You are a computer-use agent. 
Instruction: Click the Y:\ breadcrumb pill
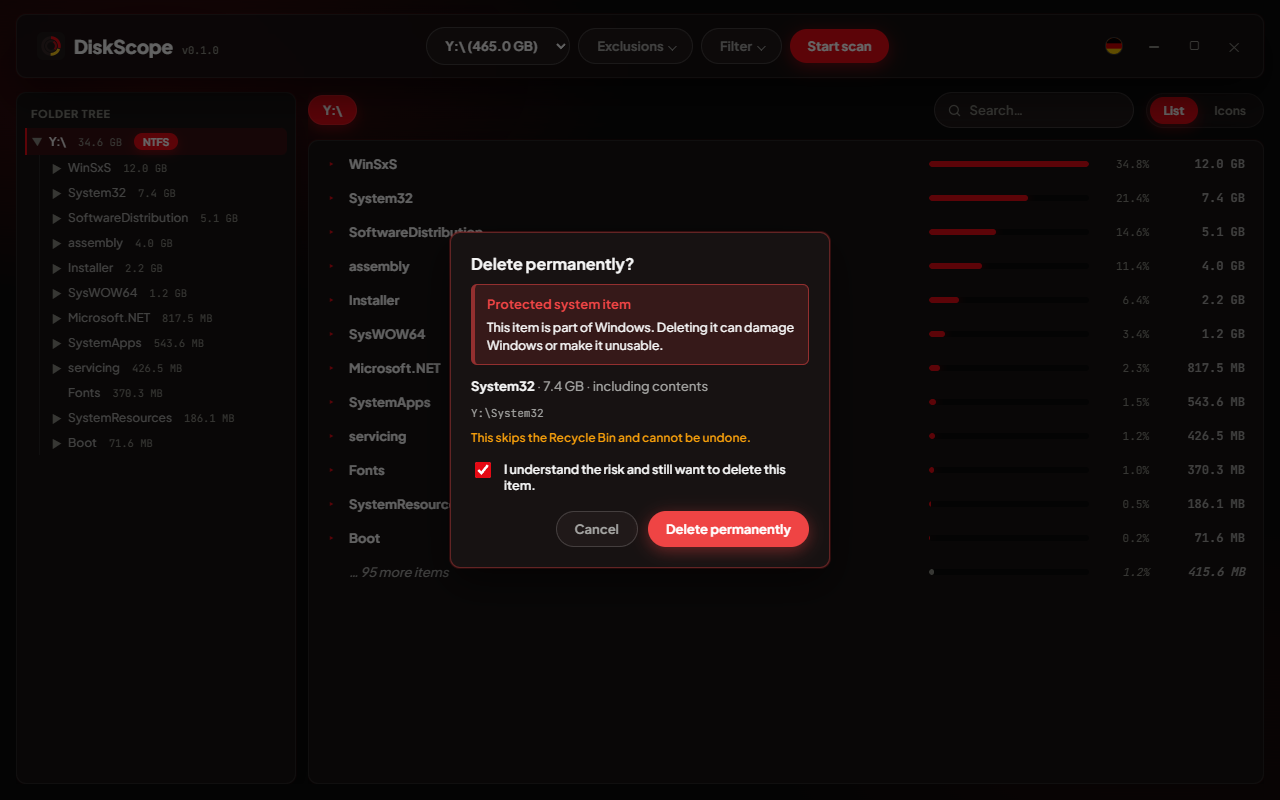pos(332,111)
